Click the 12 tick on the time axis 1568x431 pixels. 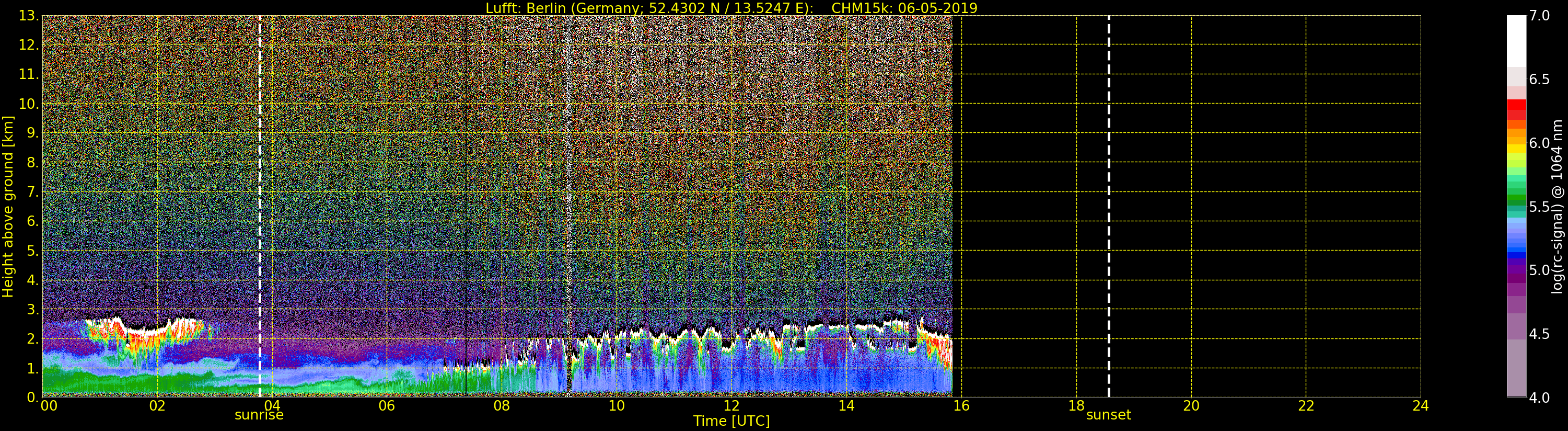point(731,406)
